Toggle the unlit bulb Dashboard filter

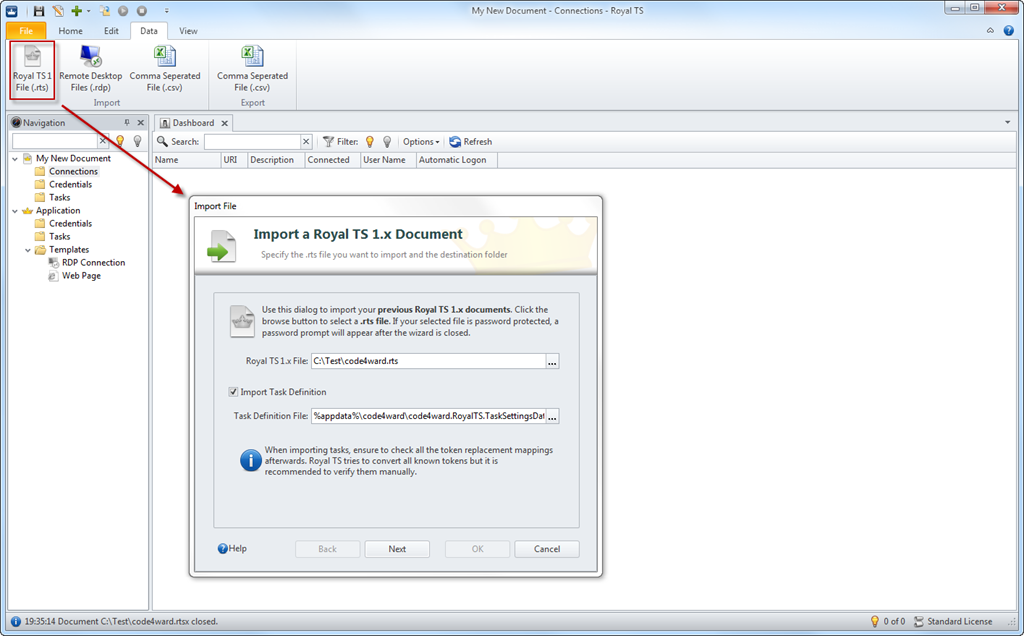pyautogui.click(x=387, y=142)
